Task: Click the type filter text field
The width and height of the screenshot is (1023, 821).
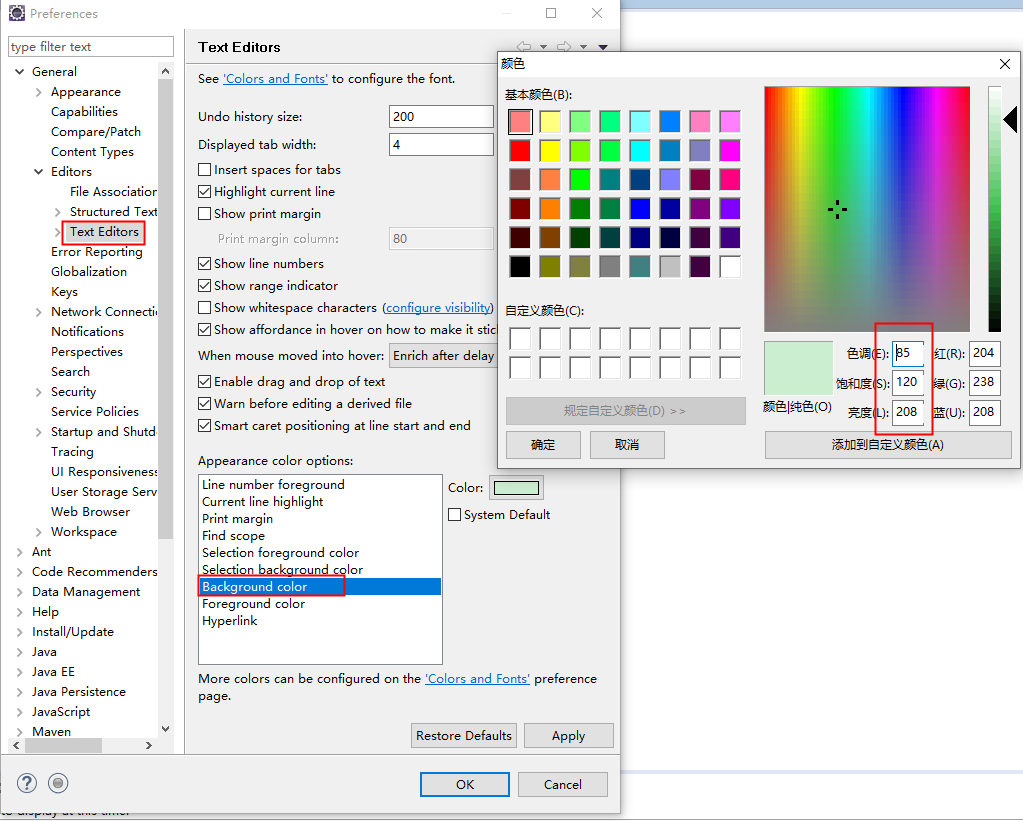Action: (x=90, y=47)
